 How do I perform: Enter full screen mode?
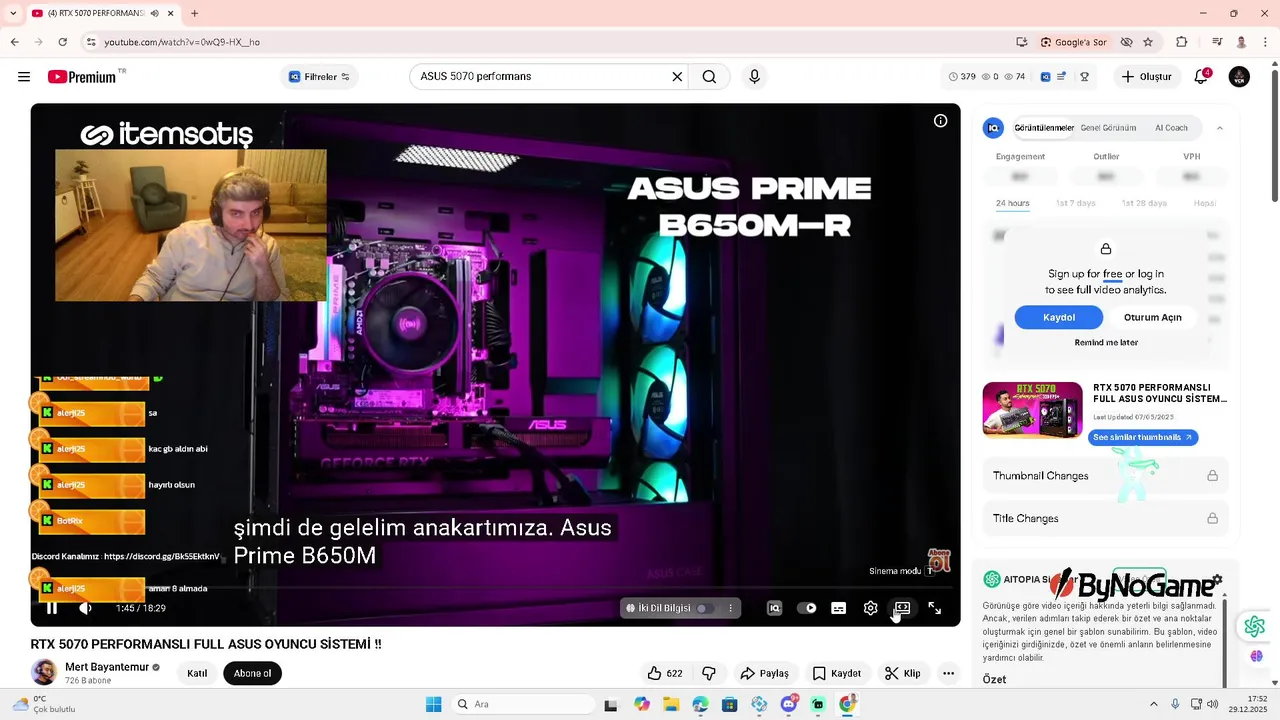click(x=935, y=608)
